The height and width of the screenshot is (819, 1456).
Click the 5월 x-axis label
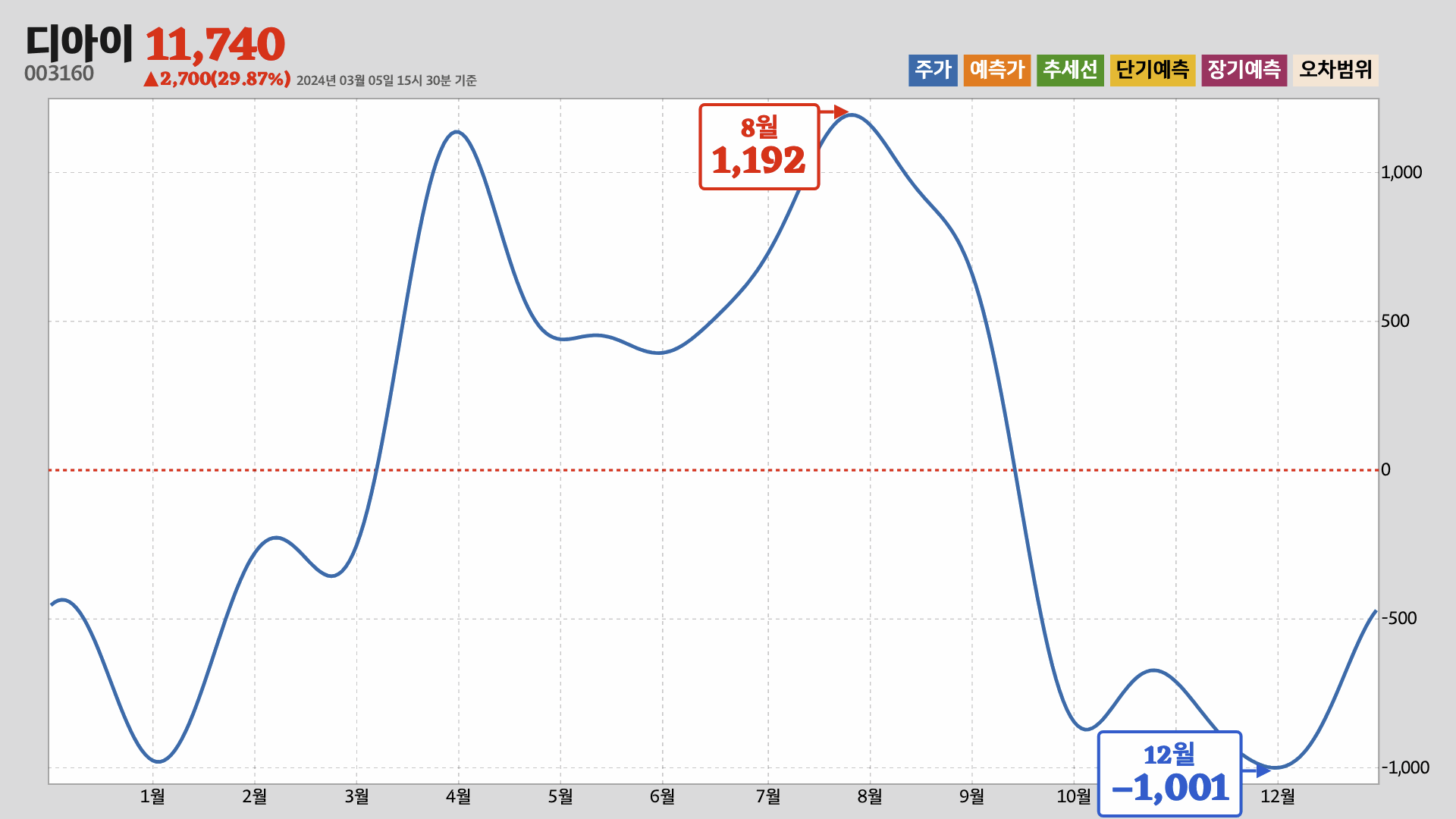tap(560, 796)
